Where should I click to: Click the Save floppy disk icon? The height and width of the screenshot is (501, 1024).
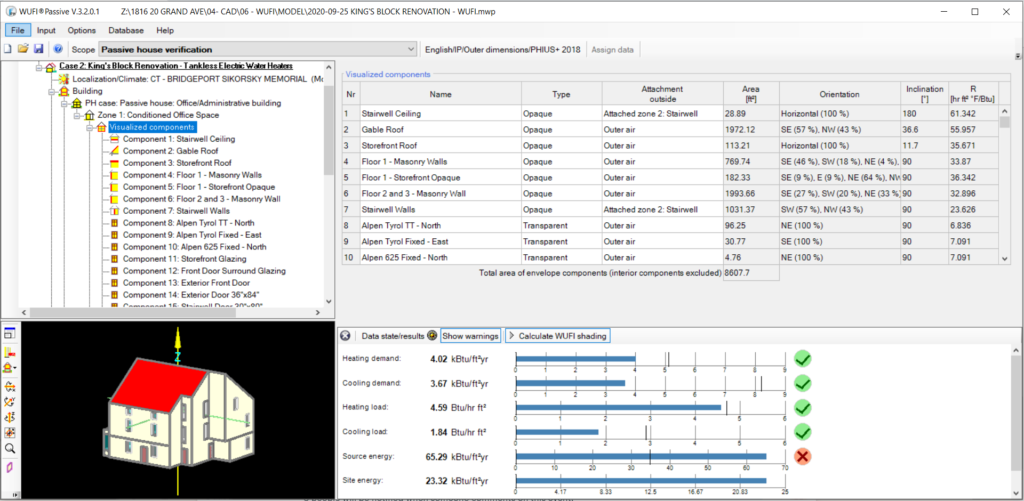39,49
